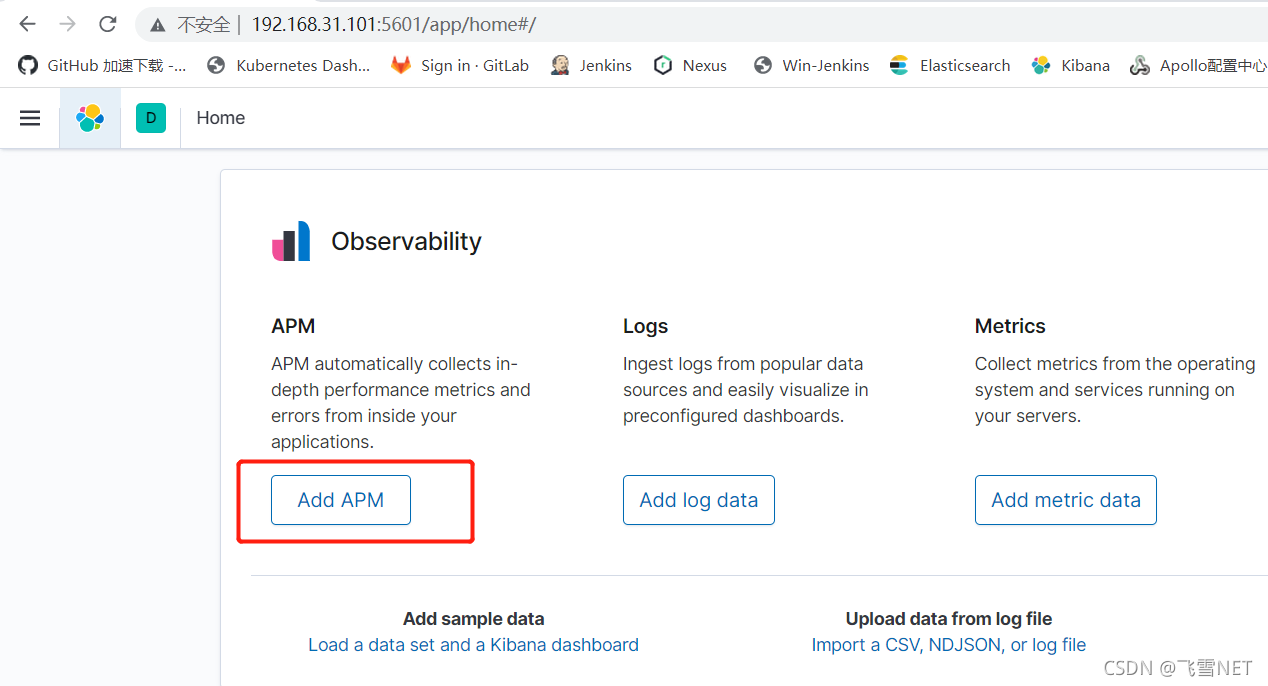Click the Add log data button
1268x686 pixels.
coord(698,499)
